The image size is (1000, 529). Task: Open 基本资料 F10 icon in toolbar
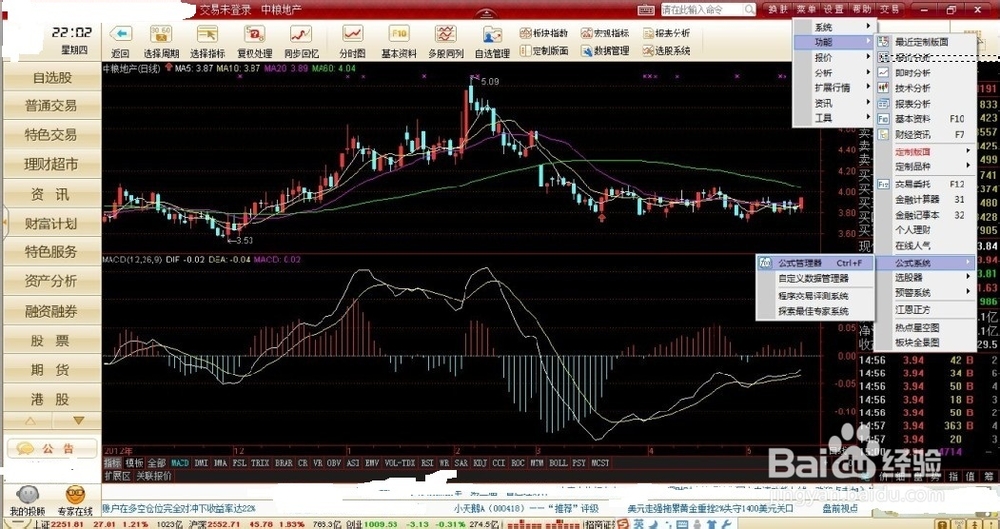click(399, 34)
